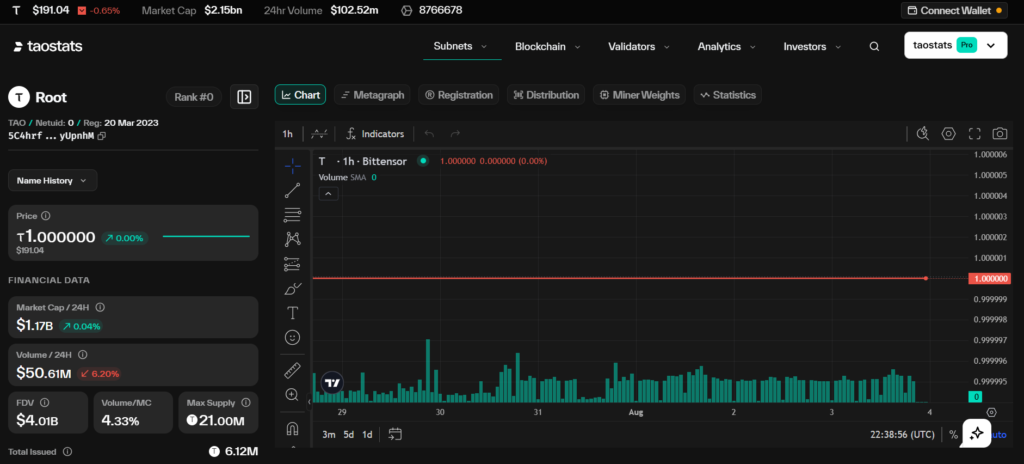1024x464 pixels.
Task: Undo the last chart action
Action: pos(429,134)
